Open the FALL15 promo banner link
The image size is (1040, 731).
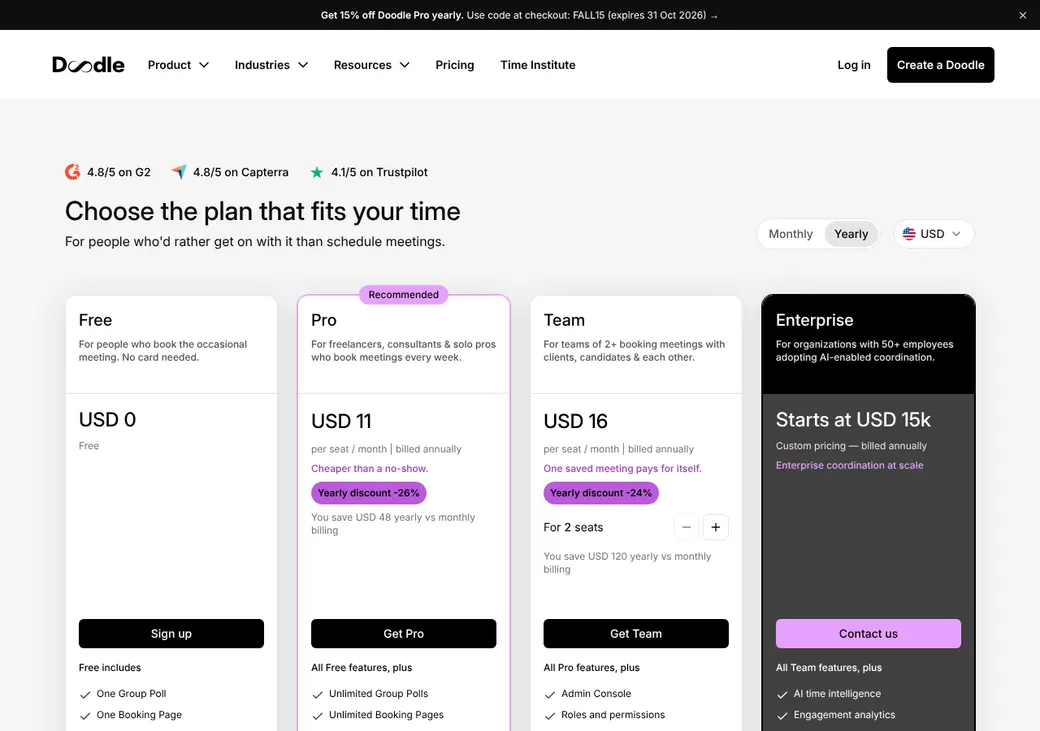519,15
